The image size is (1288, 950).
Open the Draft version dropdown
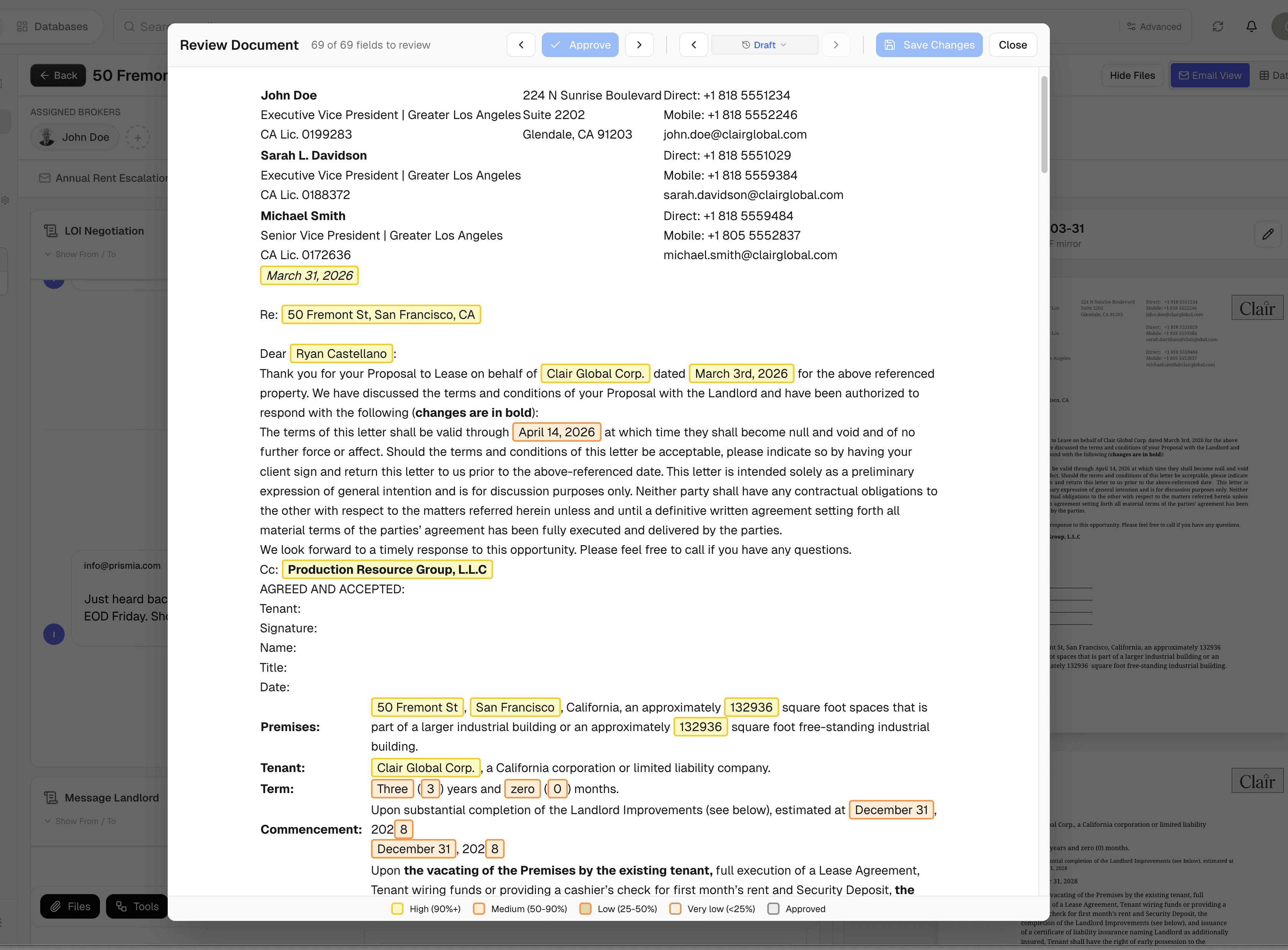pos(765,45)
